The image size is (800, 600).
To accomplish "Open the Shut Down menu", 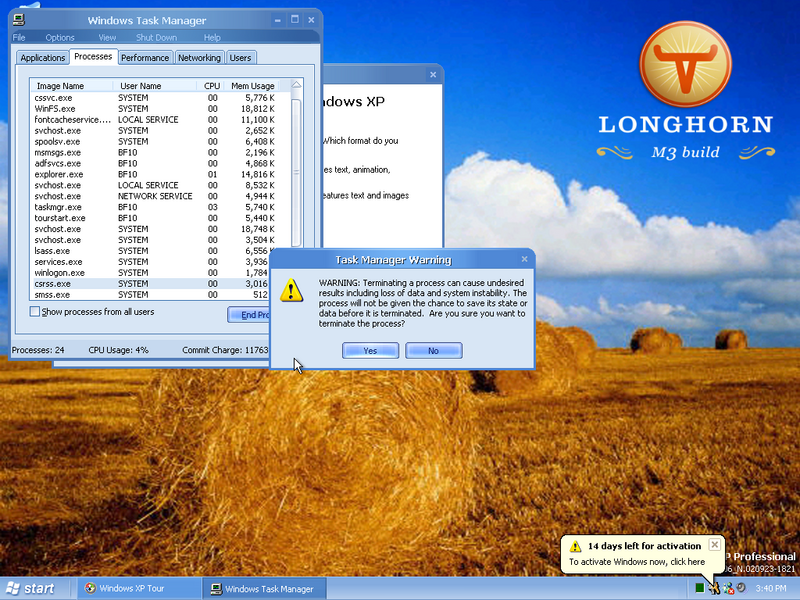I will [x=156, y=37].
